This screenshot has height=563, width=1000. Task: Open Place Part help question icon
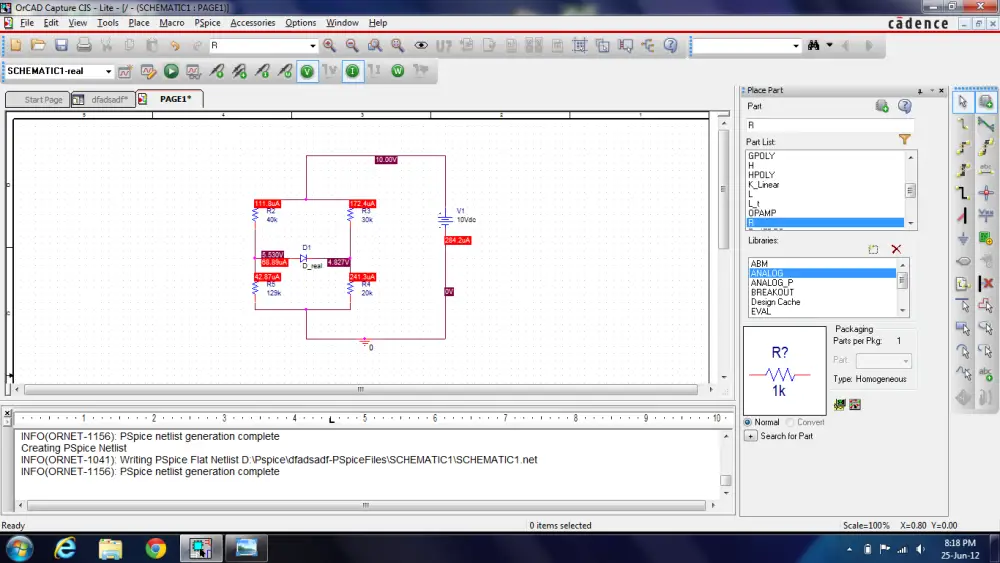(x=904, y=106)
